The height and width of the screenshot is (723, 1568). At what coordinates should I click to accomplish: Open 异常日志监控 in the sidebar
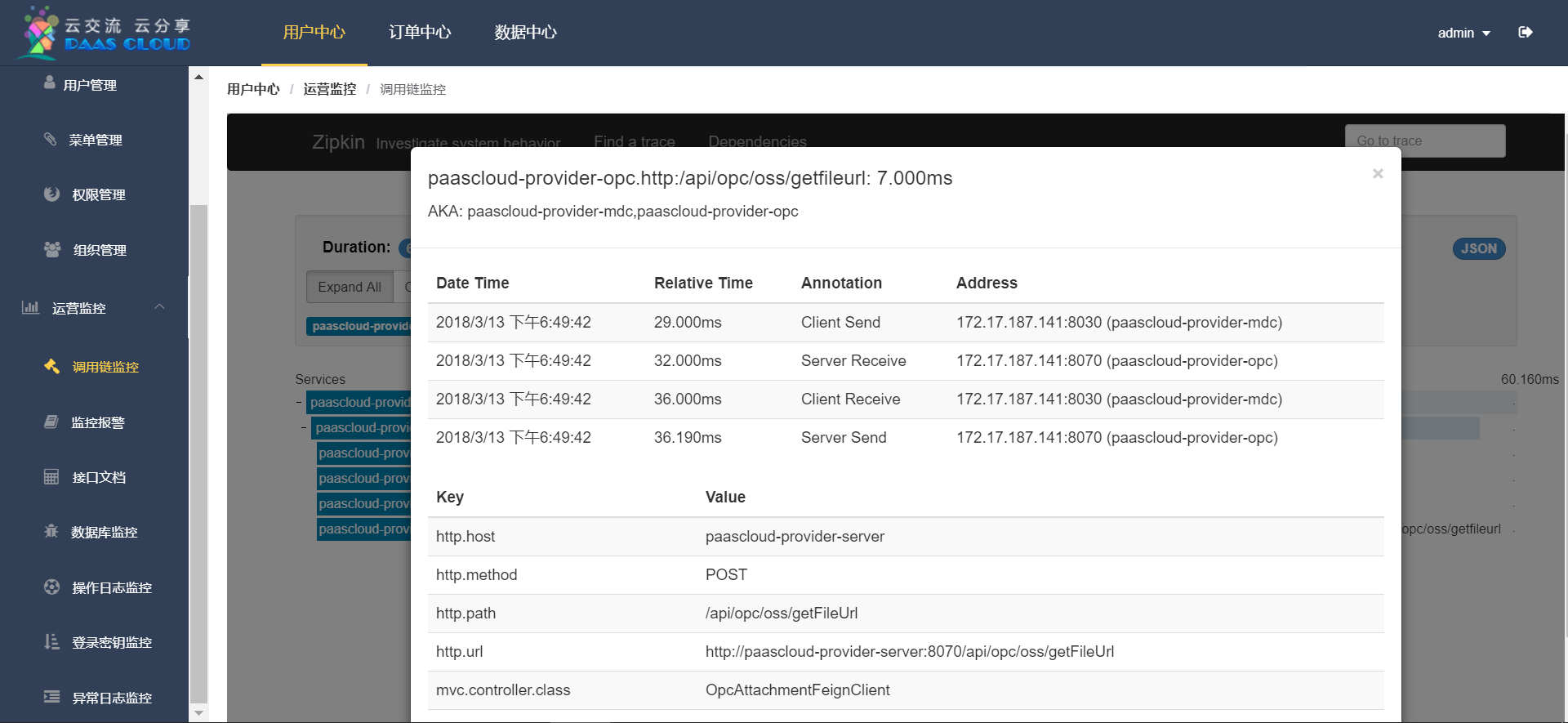[x=112, y=698]
